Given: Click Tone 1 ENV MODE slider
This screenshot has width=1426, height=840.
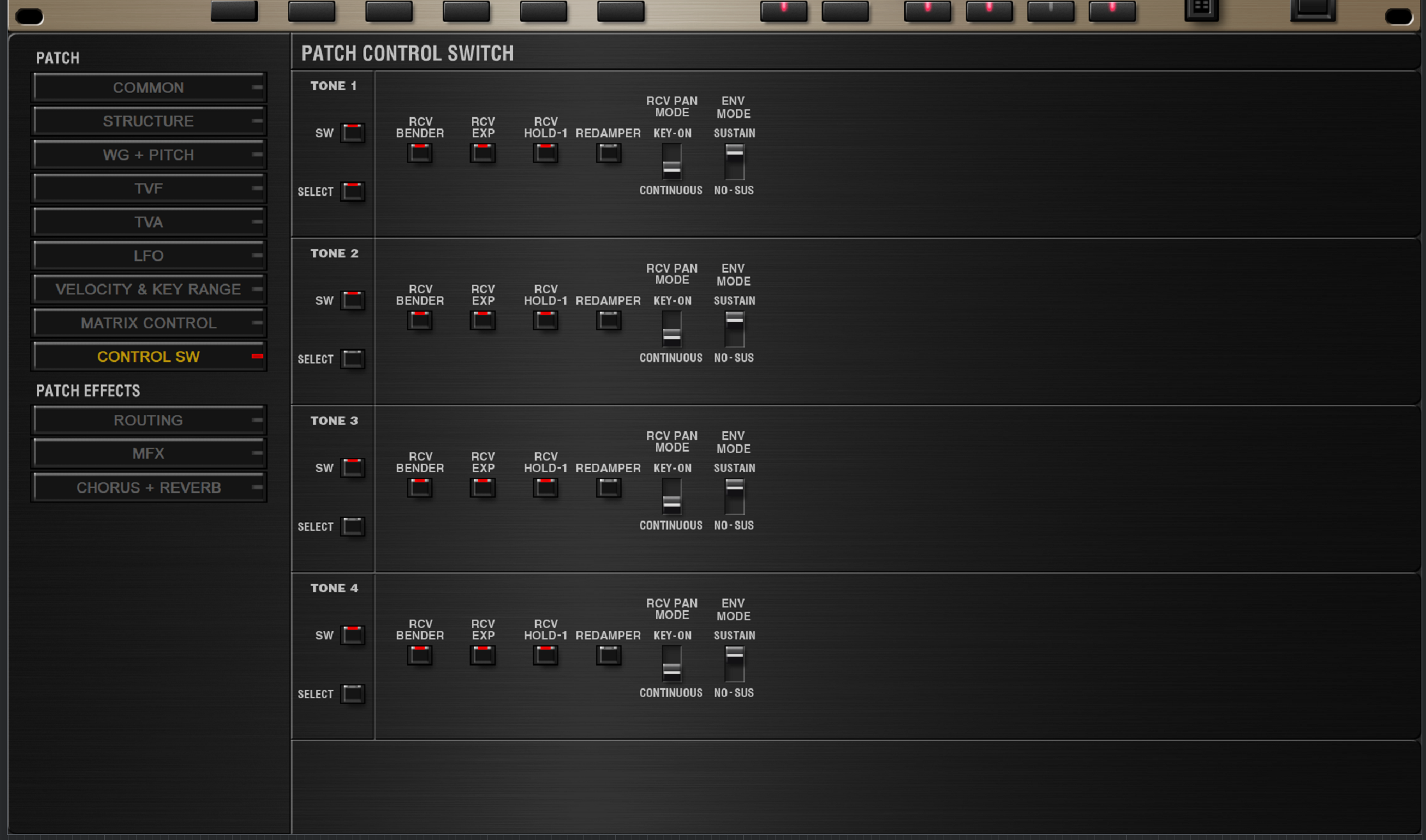Looking at the screenshot, I should tap(735, 162).
